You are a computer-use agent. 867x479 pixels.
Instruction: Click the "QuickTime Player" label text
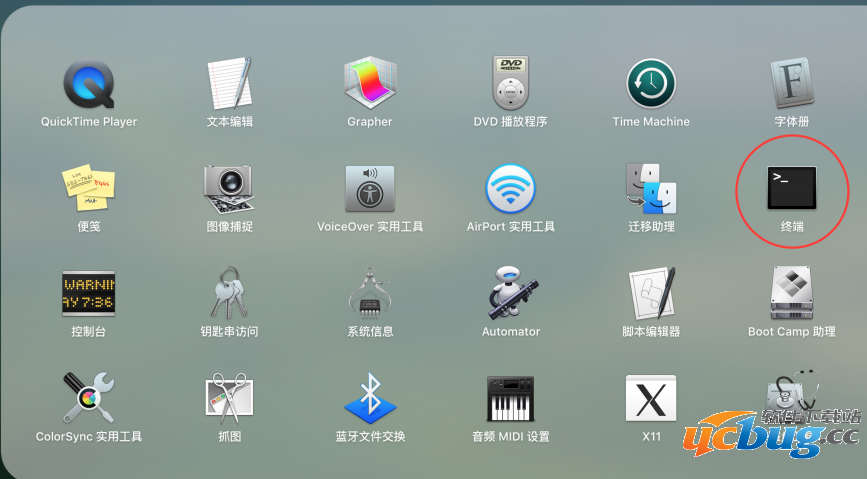[88, 122]
